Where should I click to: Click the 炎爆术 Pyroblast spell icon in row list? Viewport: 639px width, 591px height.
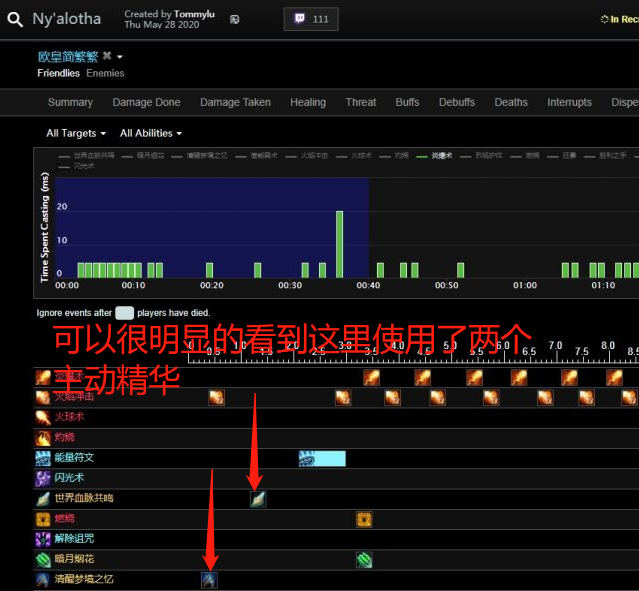coord(43,377)
